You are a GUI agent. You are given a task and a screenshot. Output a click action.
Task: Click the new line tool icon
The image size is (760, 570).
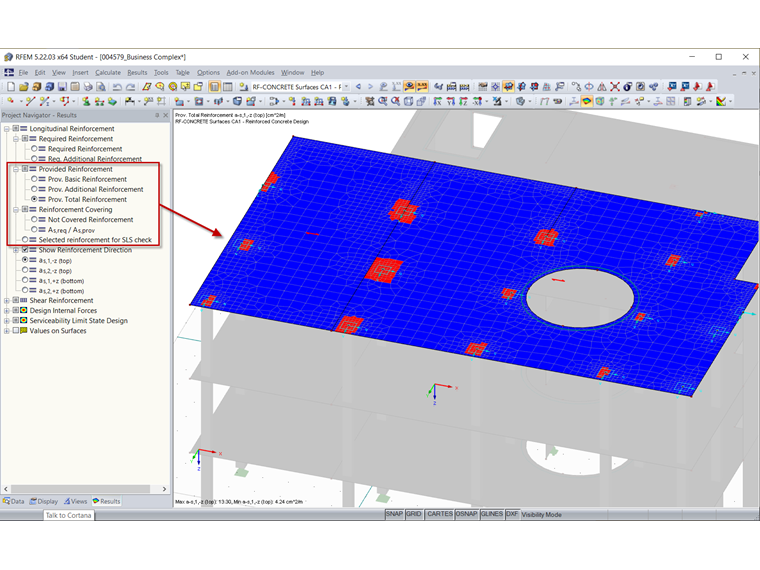coord(31,101)
